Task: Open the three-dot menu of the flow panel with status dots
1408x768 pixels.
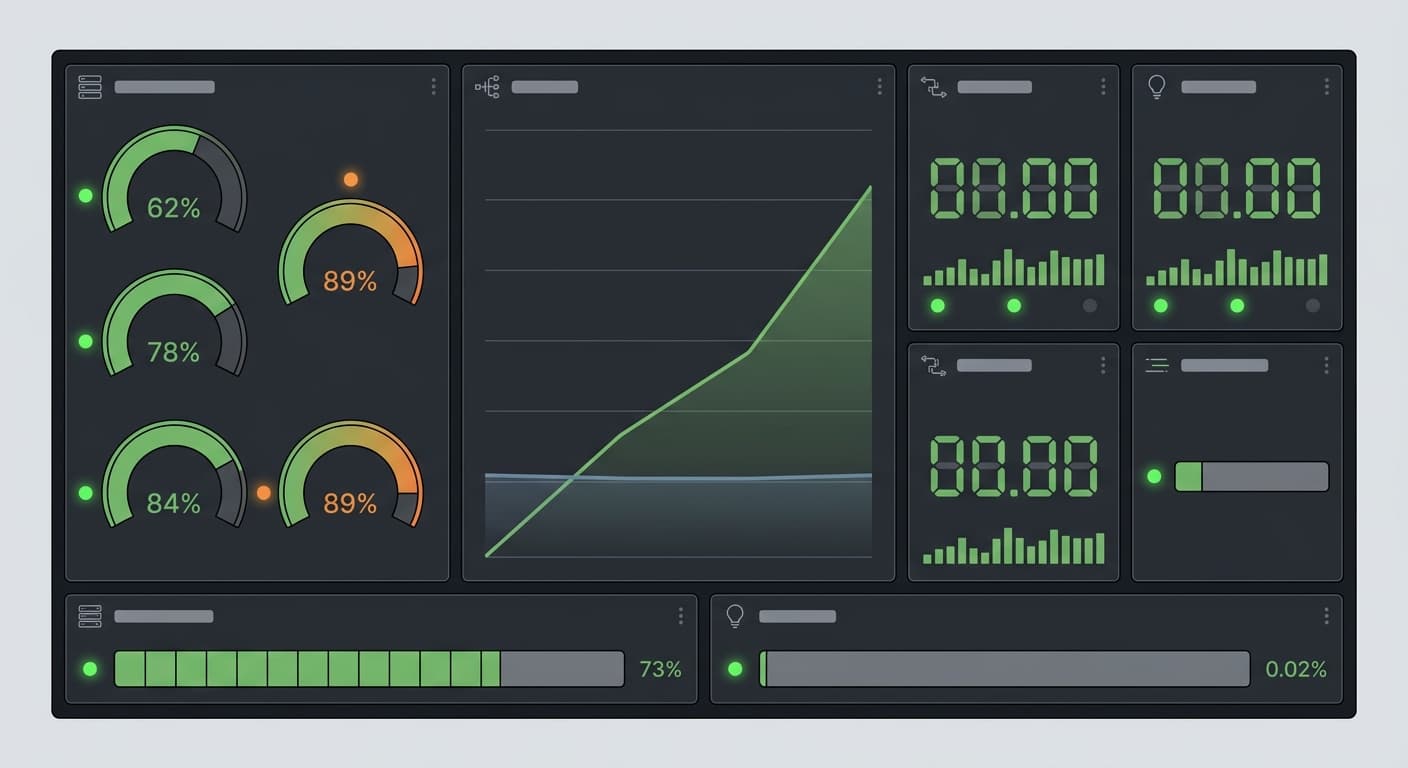Action: (x=1103, y=87)
